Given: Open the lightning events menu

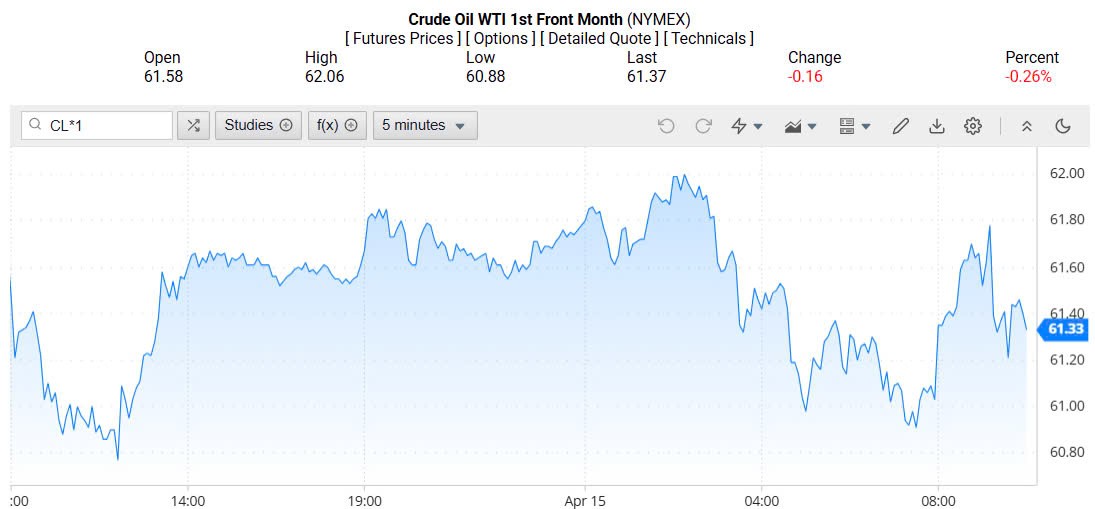Looking at the screenshot, I should (x=747, y=126).
